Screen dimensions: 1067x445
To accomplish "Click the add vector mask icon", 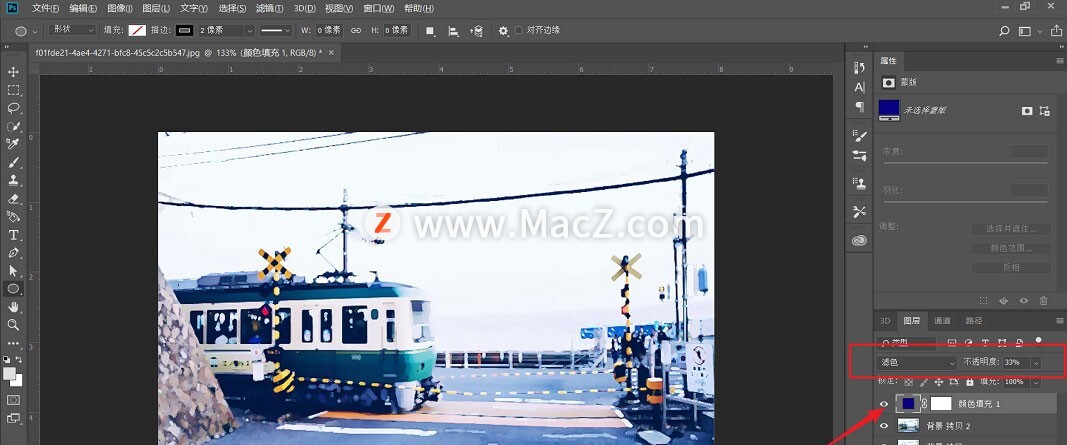I will (x=1045, y=110).
